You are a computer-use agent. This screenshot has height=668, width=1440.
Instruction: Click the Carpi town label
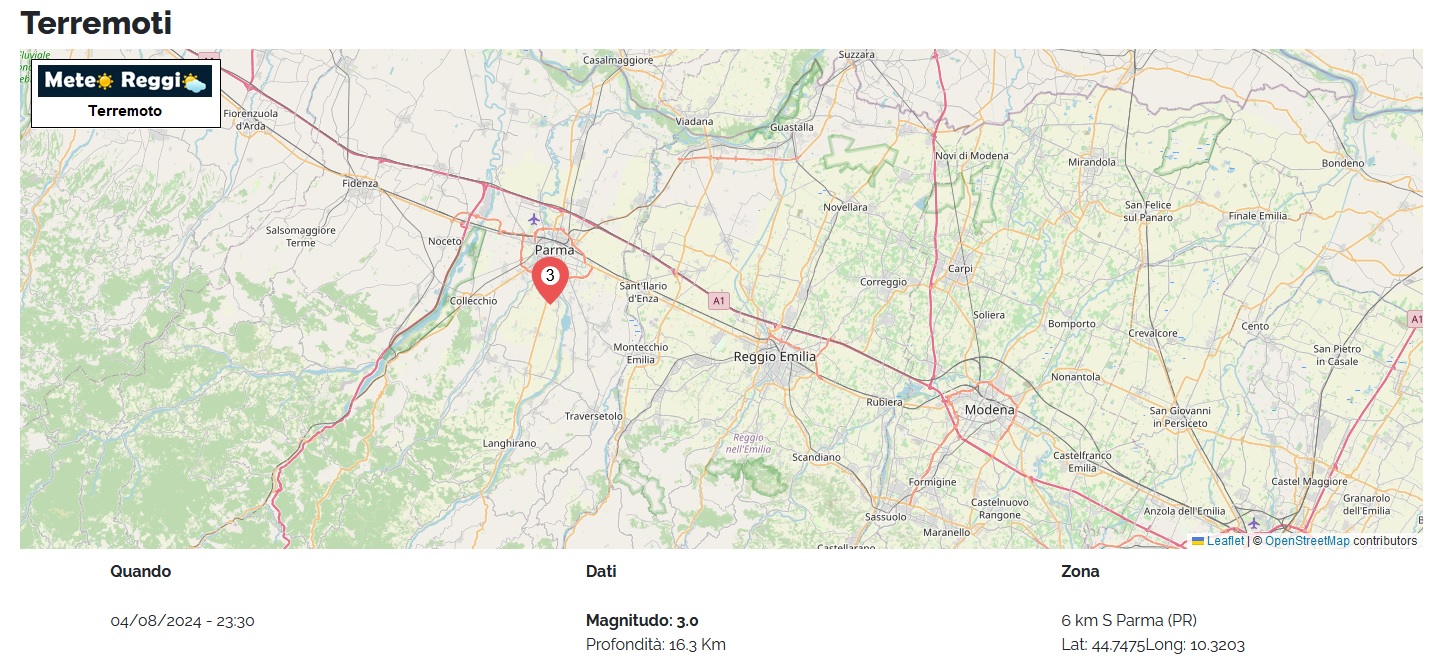[960, 269]
